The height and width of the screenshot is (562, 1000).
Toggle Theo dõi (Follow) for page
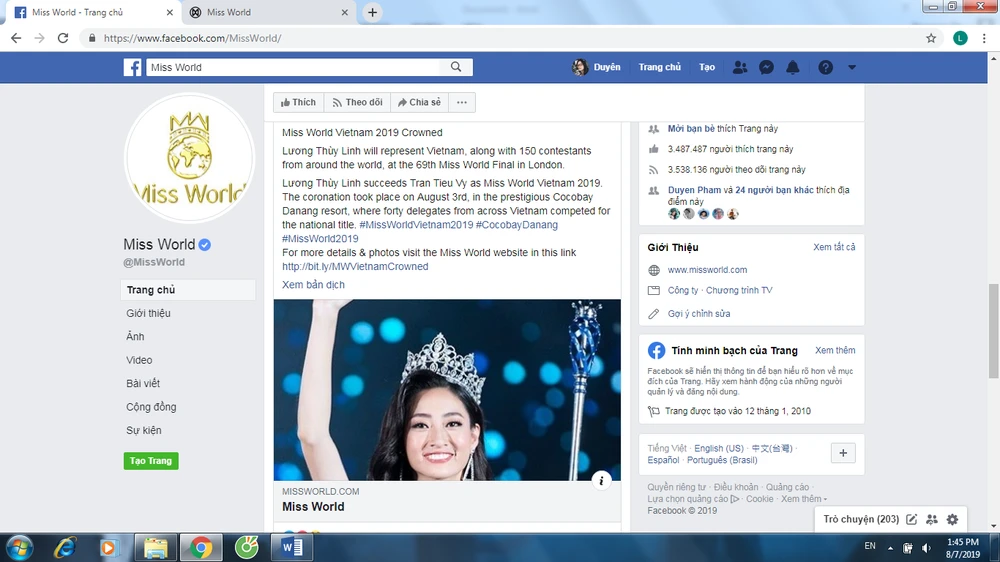357,102
